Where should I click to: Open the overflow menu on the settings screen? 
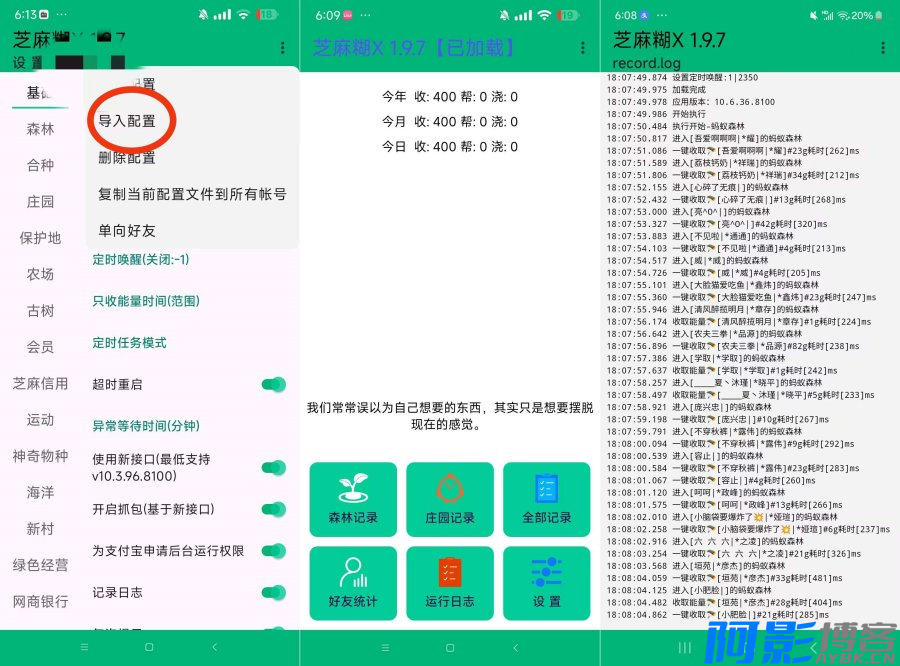point(282,48)
